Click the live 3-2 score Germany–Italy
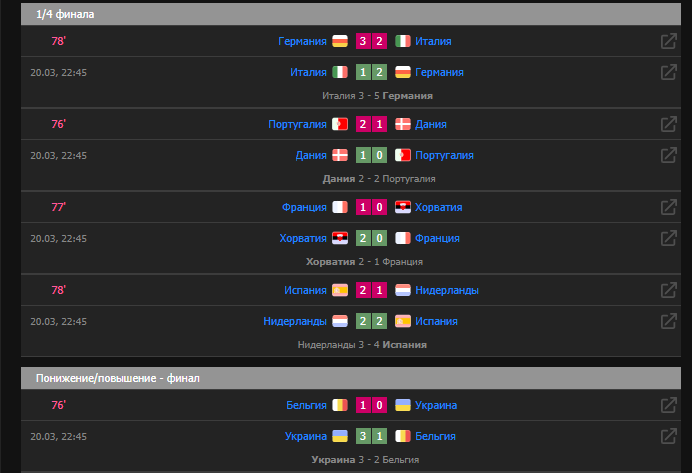The image size is (692, 473). click(x=371, y=41)
